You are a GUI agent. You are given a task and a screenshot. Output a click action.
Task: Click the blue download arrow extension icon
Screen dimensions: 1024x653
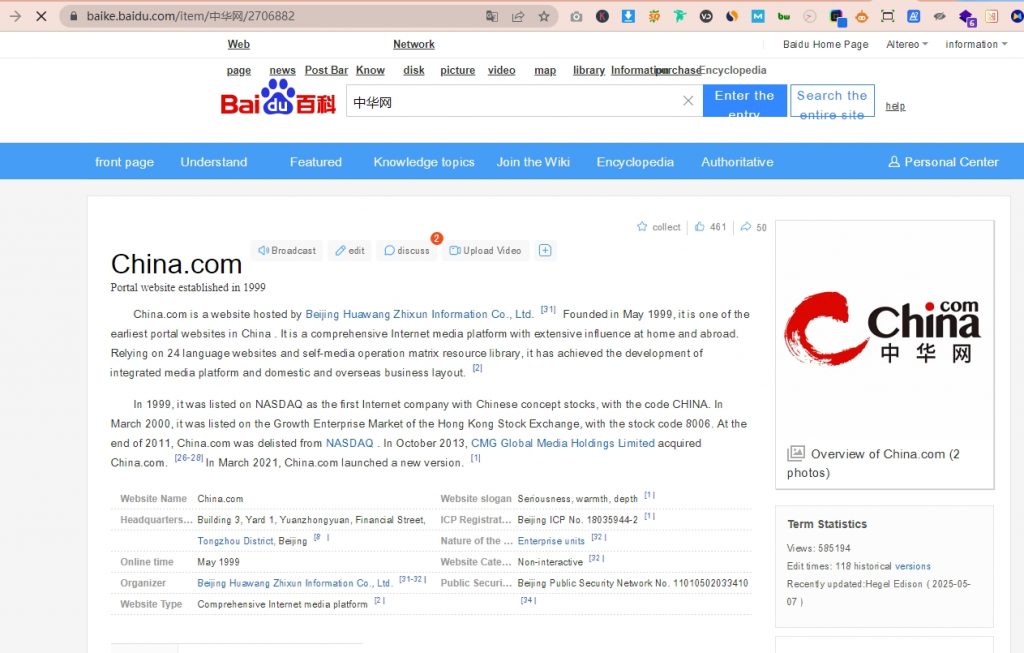click(x=628, y=16)
